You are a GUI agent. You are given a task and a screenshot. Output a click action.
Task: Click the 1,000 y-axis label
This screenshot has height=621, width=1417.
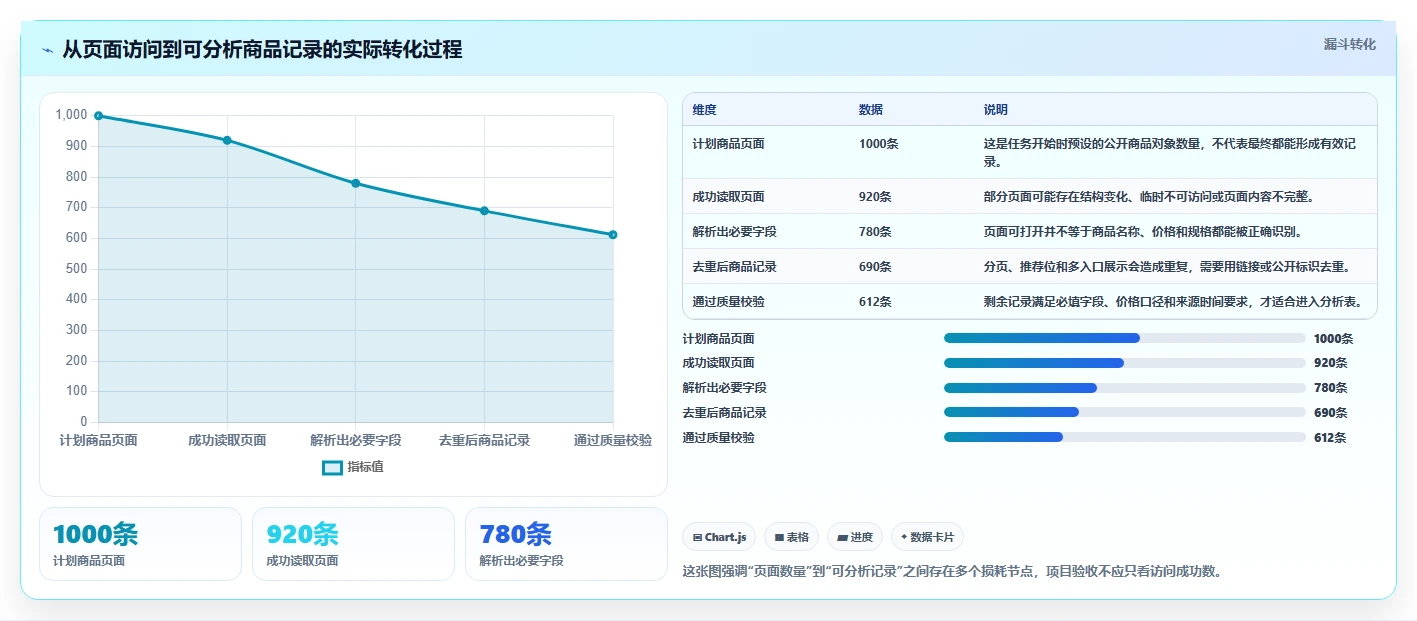71,115
